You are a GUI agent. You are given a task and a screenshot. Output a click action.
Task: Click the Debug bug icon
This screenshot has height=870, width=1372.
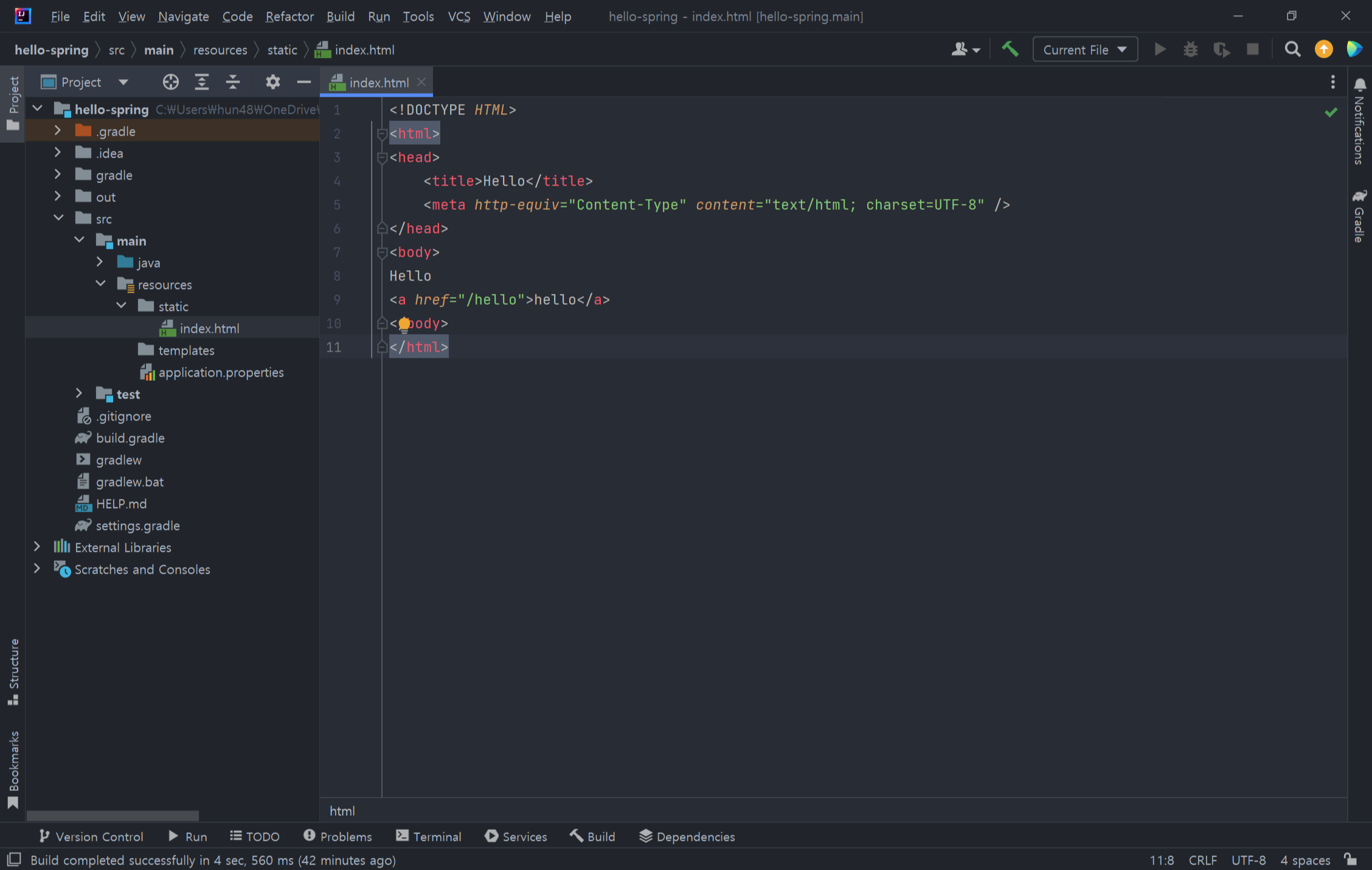[x=1190, y=49]
